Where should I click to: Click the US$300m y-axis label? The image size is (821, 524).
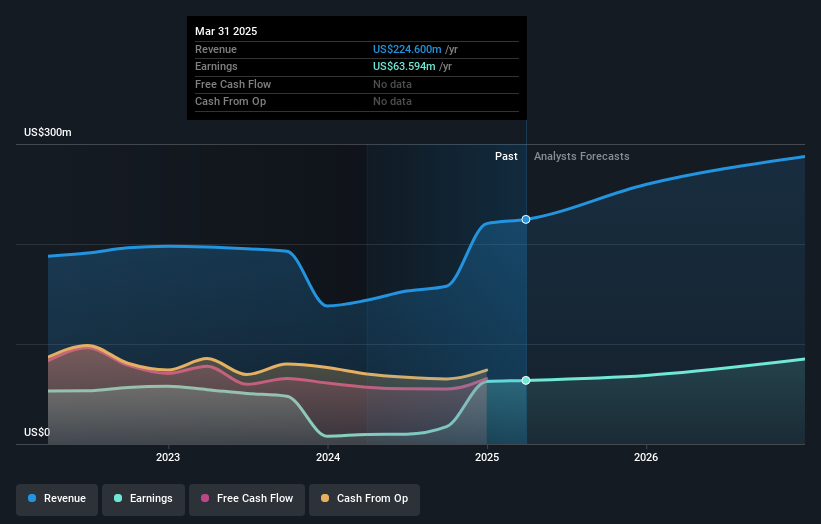coord(48,132)
